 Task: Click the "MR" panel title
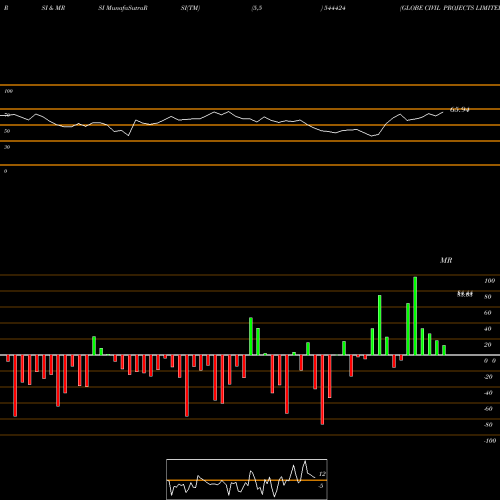(x=446, y=260)
